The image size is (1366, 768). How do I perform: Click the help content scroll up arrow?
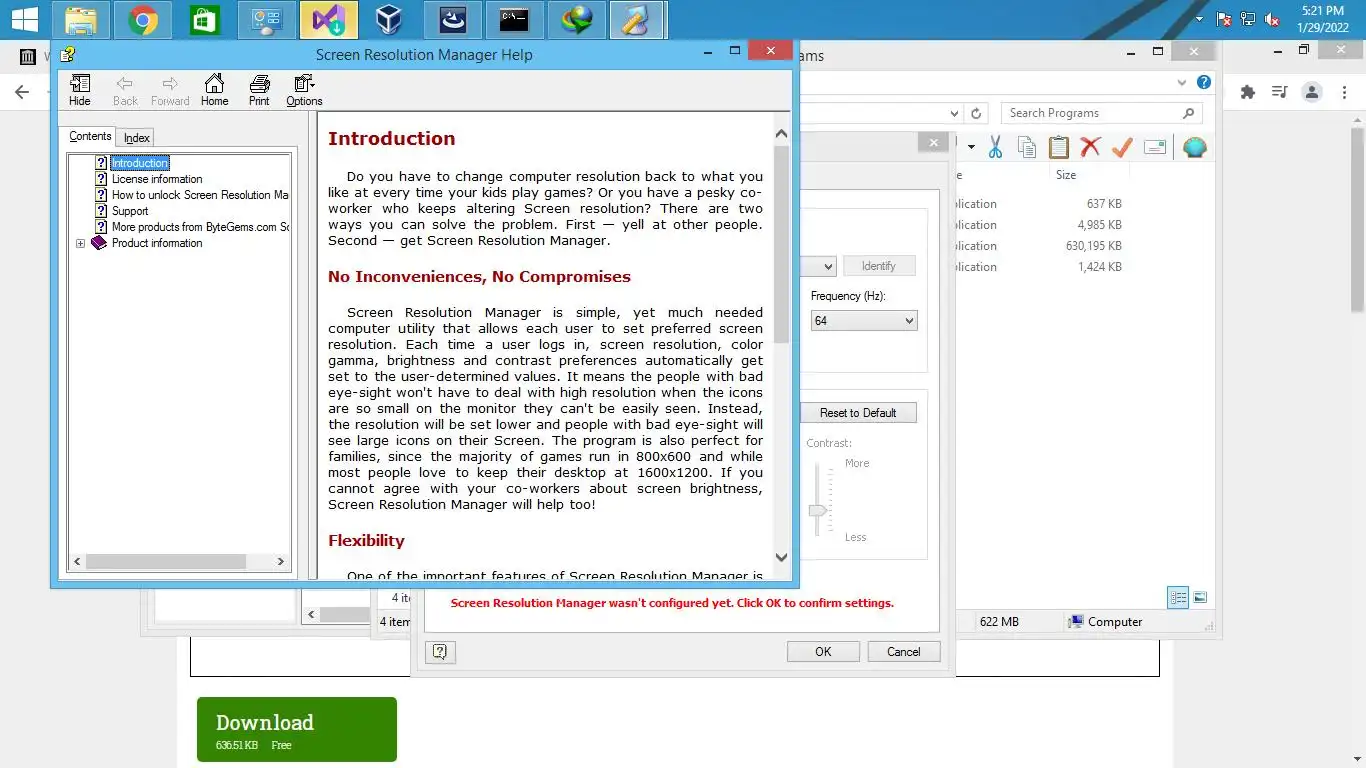click(781, 134)
